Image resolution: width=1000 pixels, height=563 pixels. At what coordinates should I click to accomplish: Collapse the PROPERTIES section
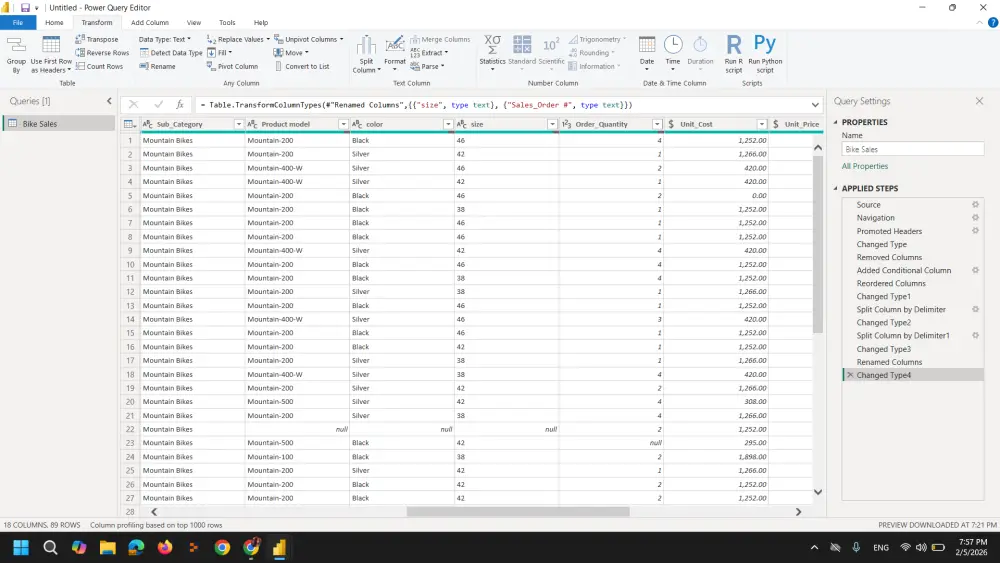[x=835, y=122]
